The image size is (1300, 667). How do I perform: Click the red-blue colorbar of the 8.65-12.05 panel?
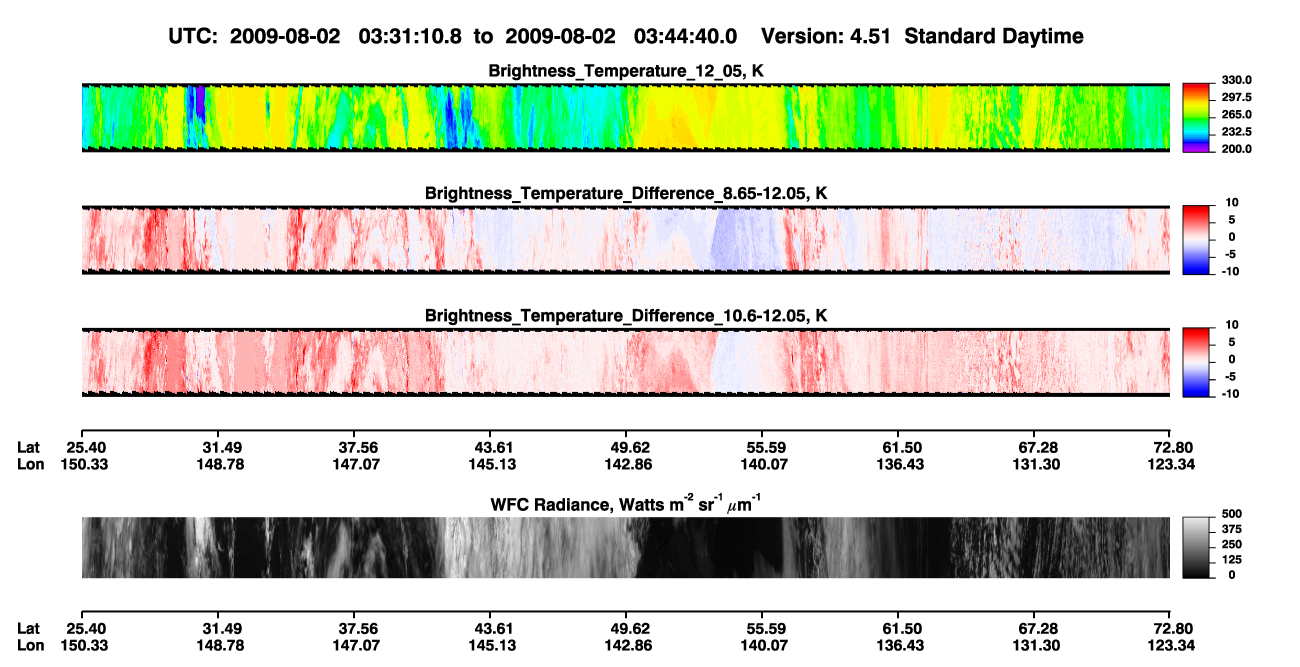pos(1198,240)
